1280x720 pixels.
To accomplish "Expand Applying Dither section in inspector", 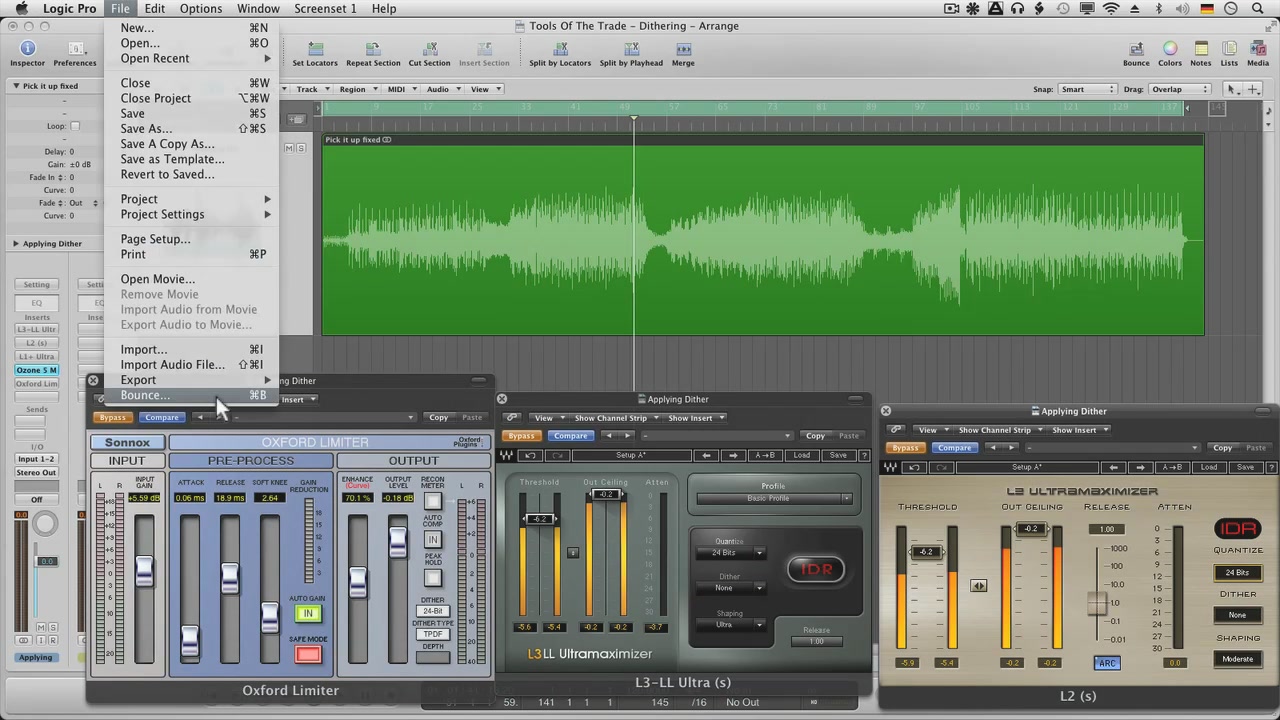I will 16,243.
